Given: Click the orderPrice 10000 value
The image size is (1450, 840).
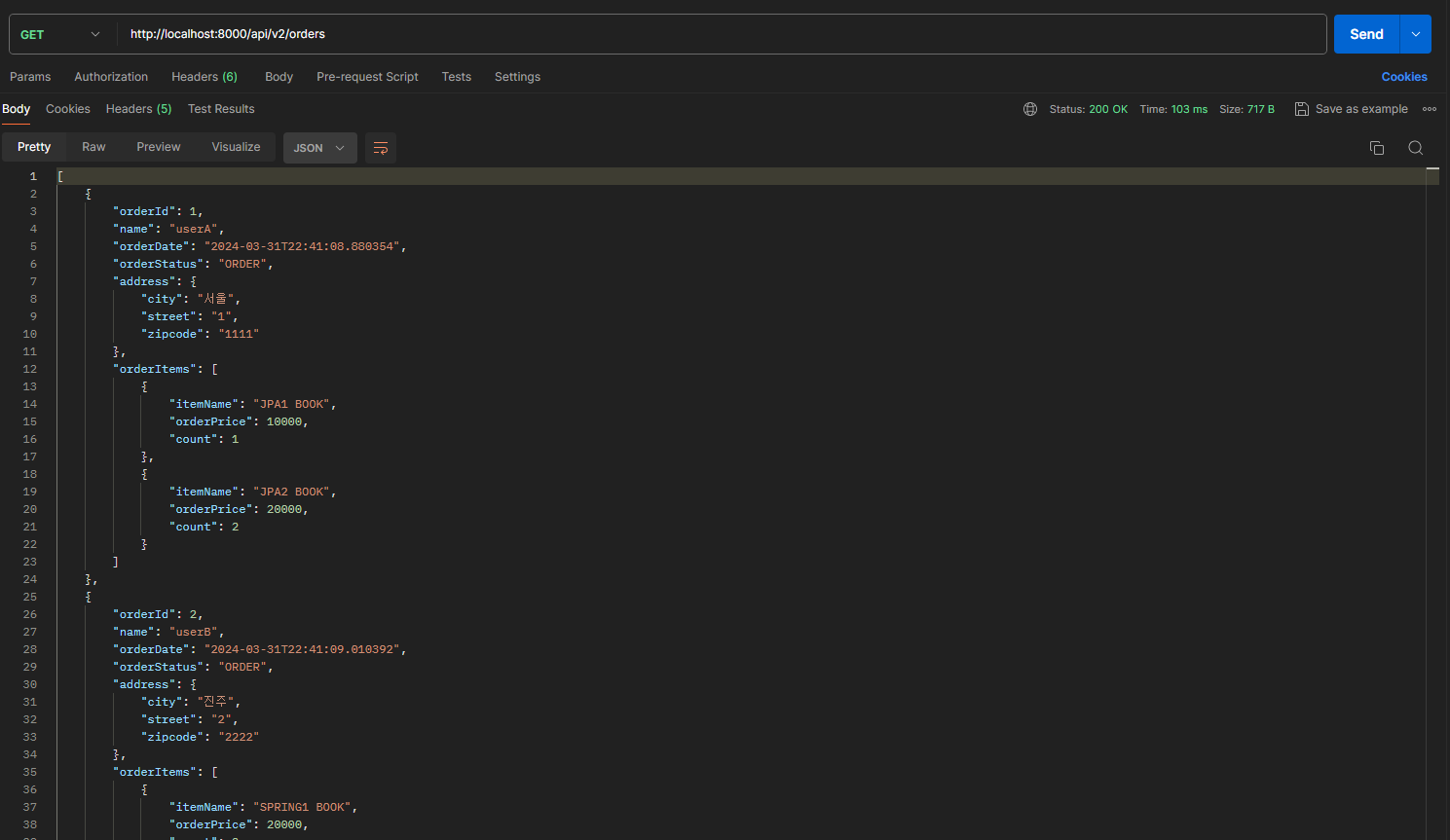Looking at the screenshot, I should [x=284, y=421].
